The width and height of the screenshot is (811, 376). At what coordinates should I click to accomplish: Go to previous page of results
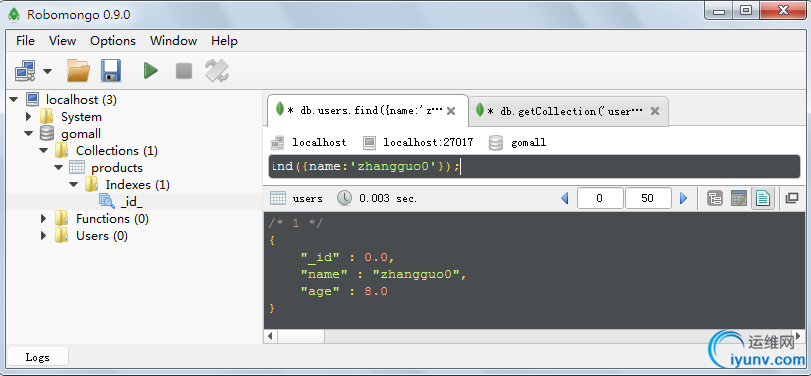565,198
